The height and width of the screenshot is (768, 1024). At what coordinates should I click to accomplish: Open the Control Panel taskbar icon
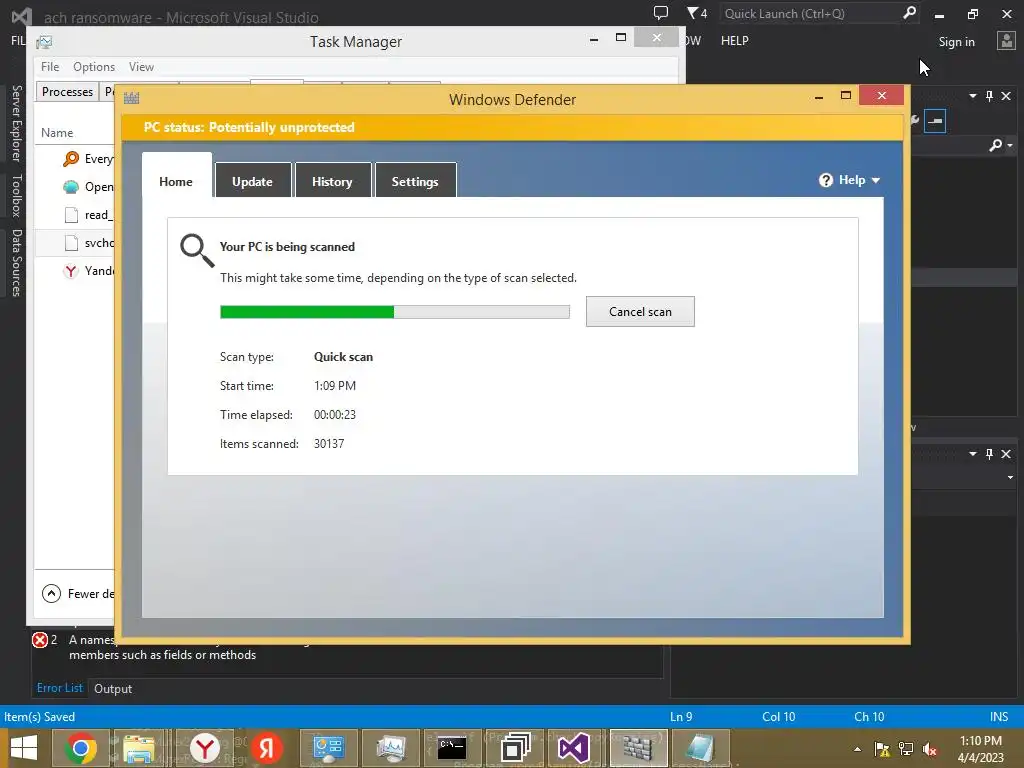point(328,748)
